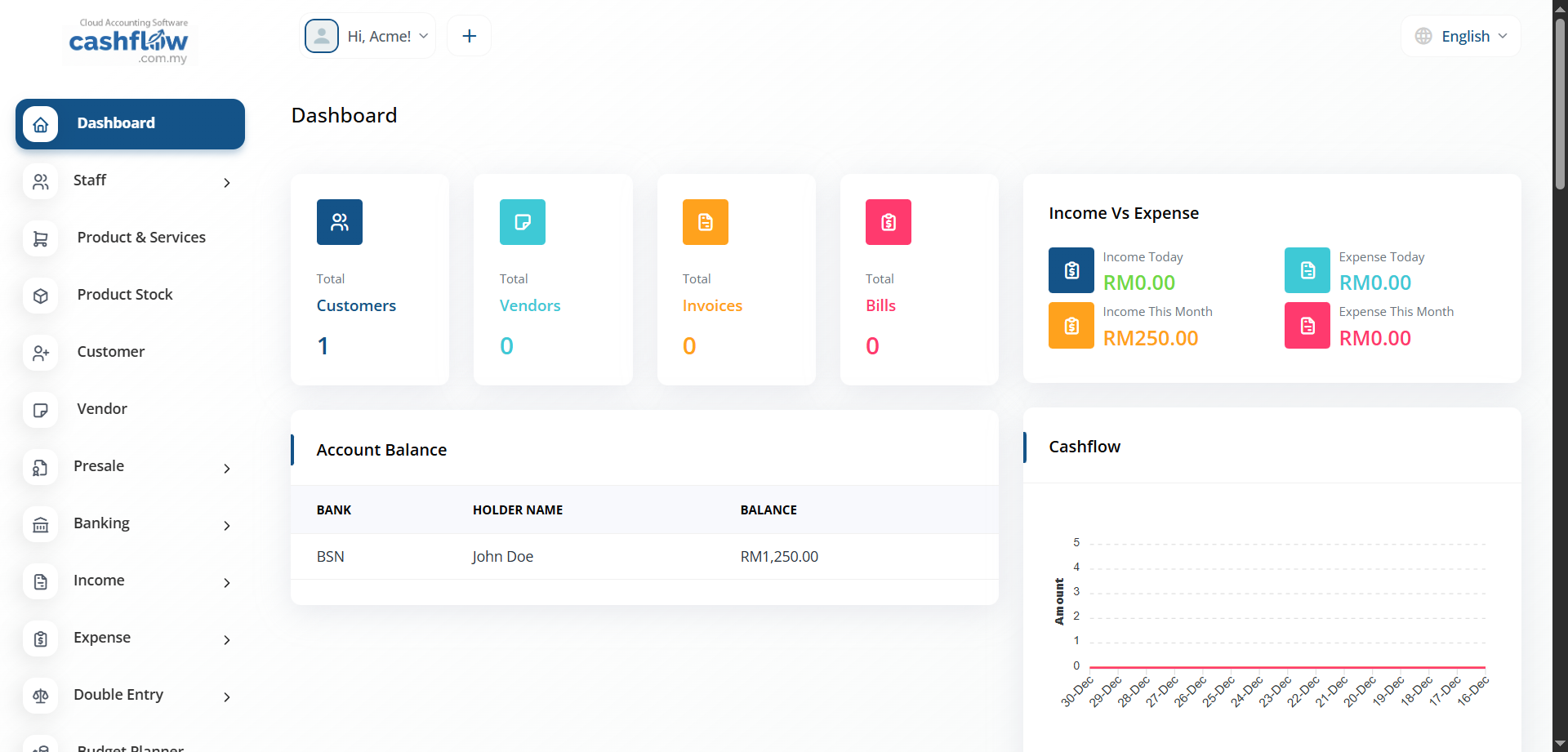Click the cashflow.com.my logo

(x=128, y=41)
